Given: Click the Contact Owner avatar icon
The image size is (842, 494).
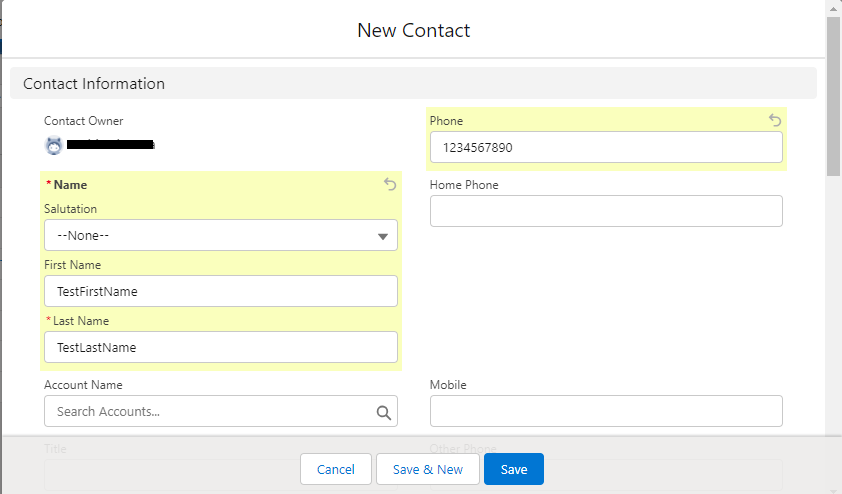Looking at the screenshot, I should coord(54,146).
